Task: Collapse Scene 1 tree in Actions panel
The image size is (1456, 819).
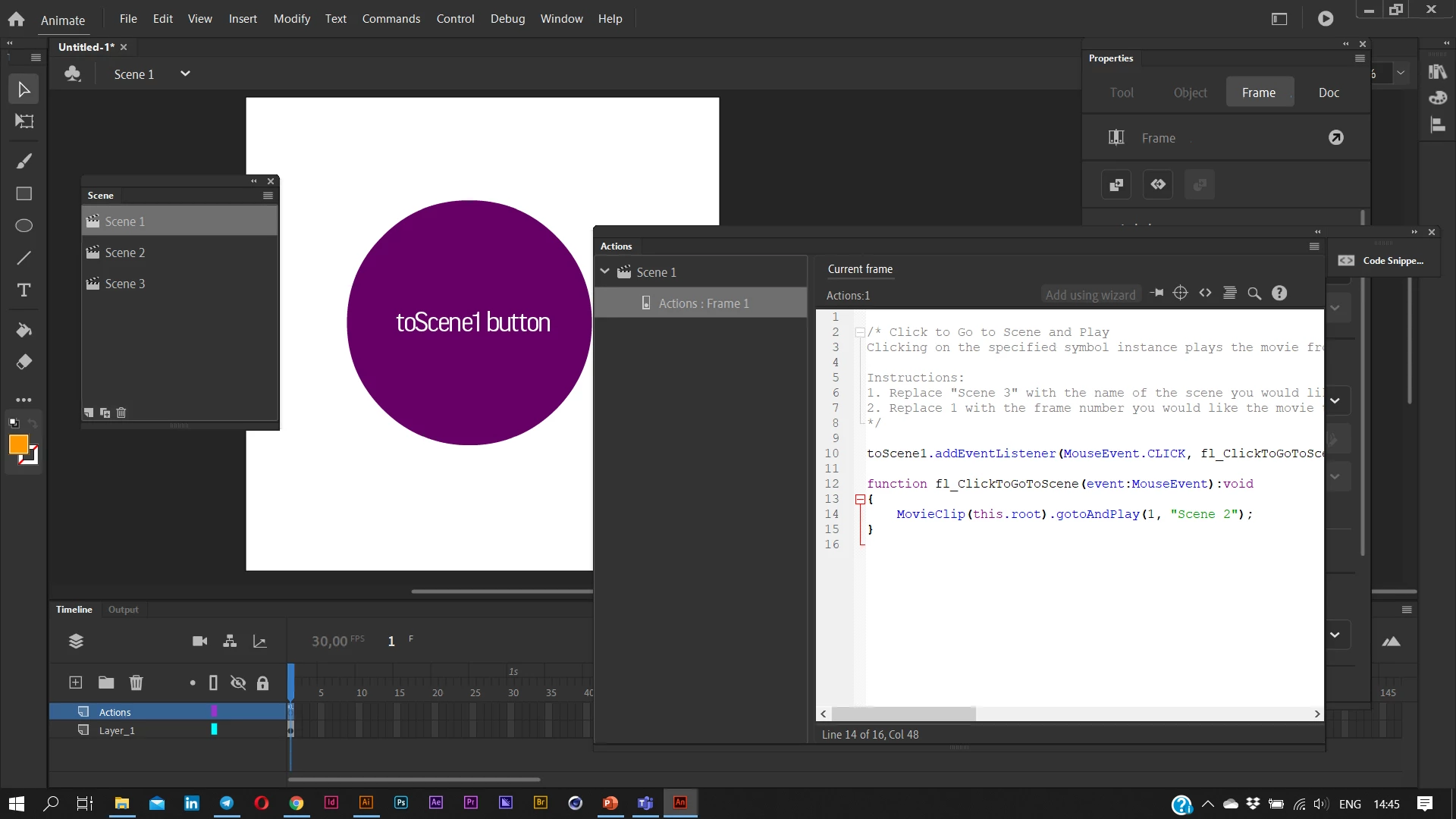Action: (604, 271)
